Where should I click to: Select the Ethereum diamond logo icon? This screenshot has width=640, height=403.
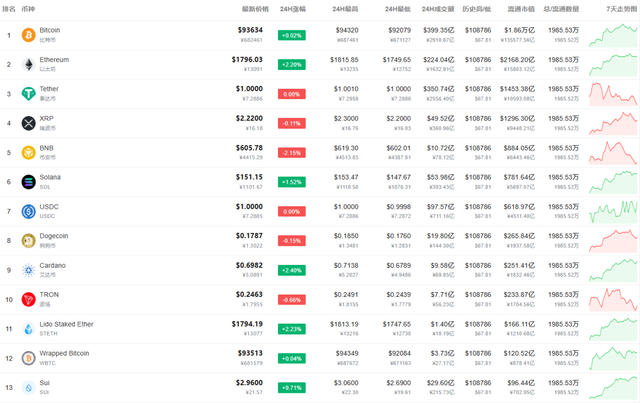point(29,65)
